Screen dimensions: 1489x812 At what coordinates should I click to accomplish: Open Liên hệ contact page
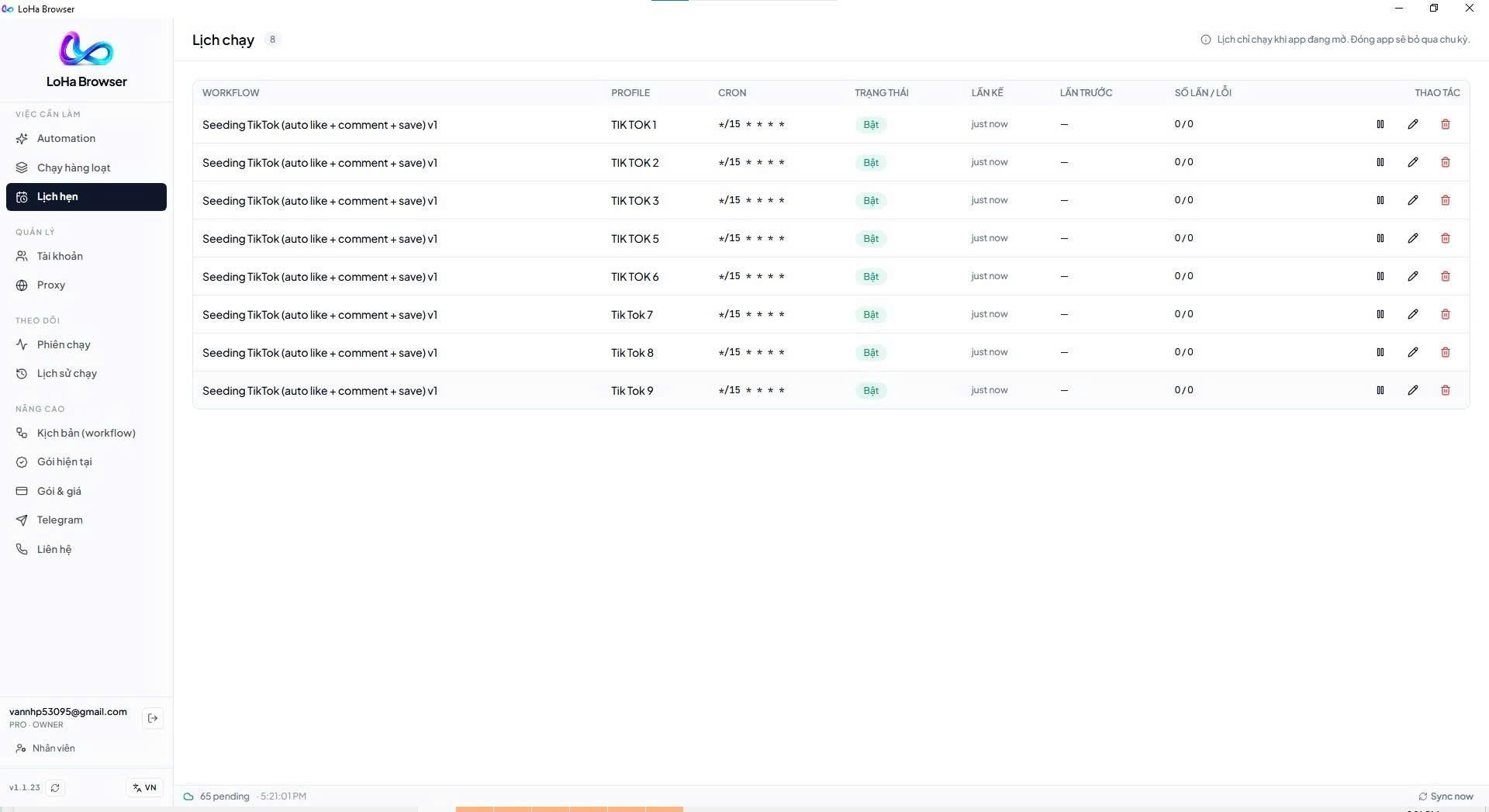tap(86, 549)
